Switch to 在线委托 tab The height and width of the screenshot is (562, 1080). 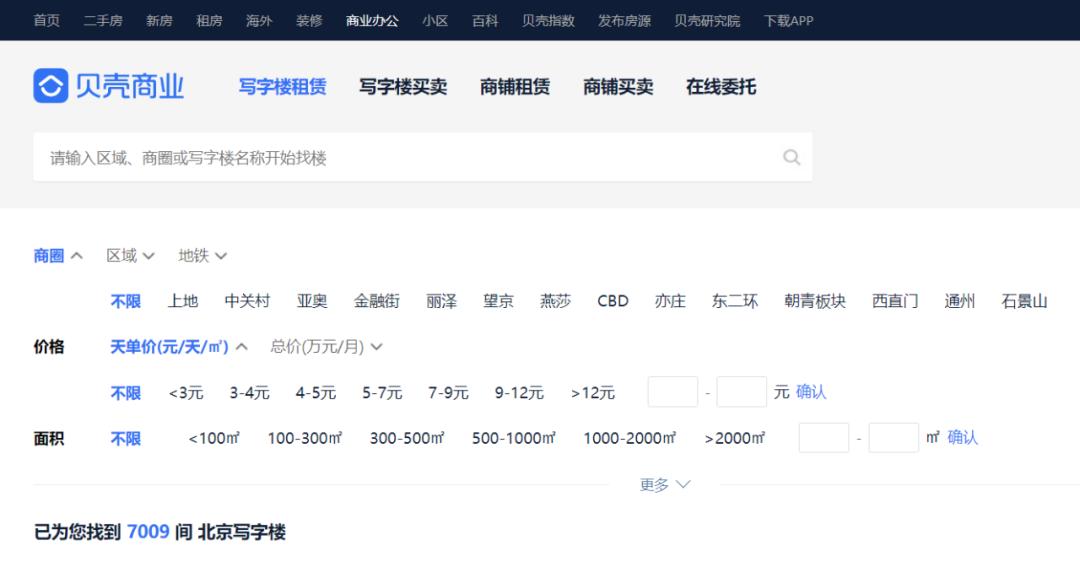point(721,87)
